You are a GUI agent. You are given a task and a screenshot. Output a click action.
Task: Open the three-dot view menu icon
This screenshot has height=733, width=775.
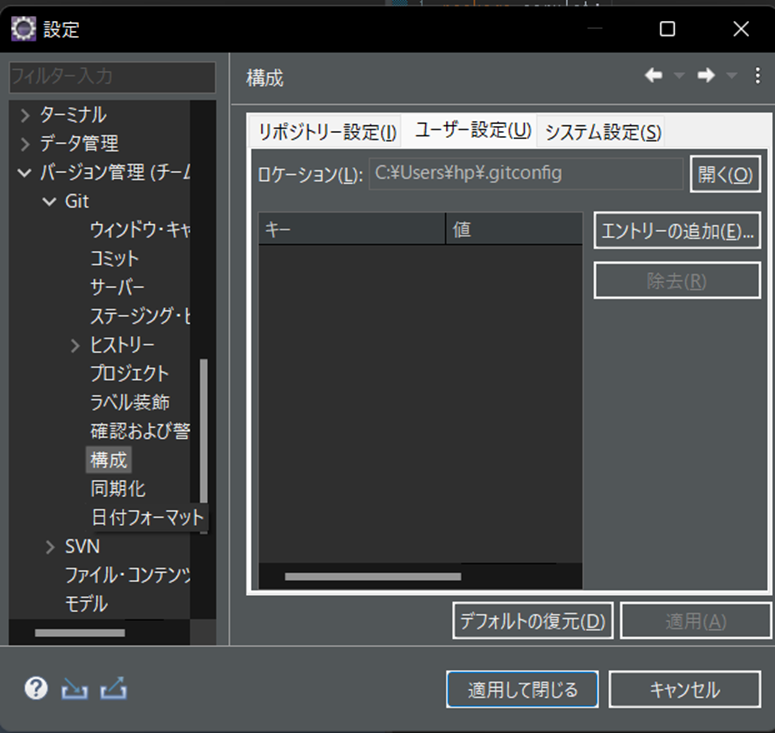point(757,76)
